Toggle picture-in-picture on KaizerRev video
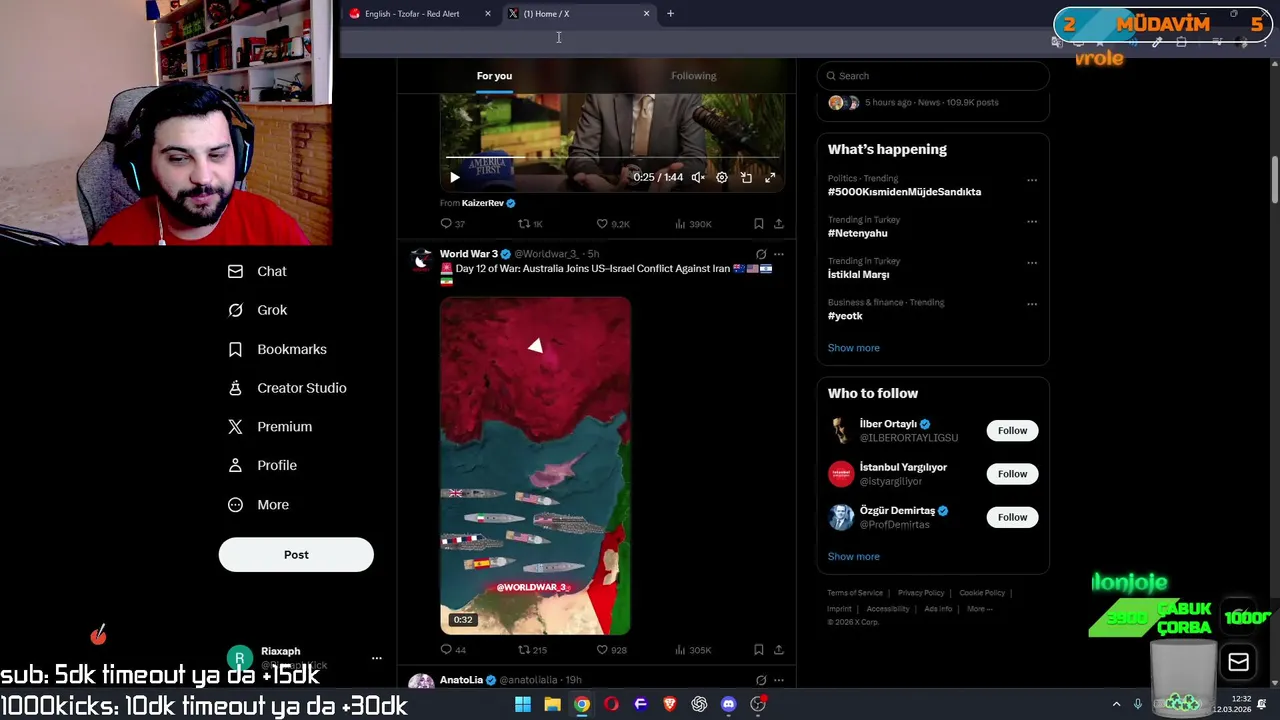This screenshot has width=1280, height=720. click(x=746, y=177)
